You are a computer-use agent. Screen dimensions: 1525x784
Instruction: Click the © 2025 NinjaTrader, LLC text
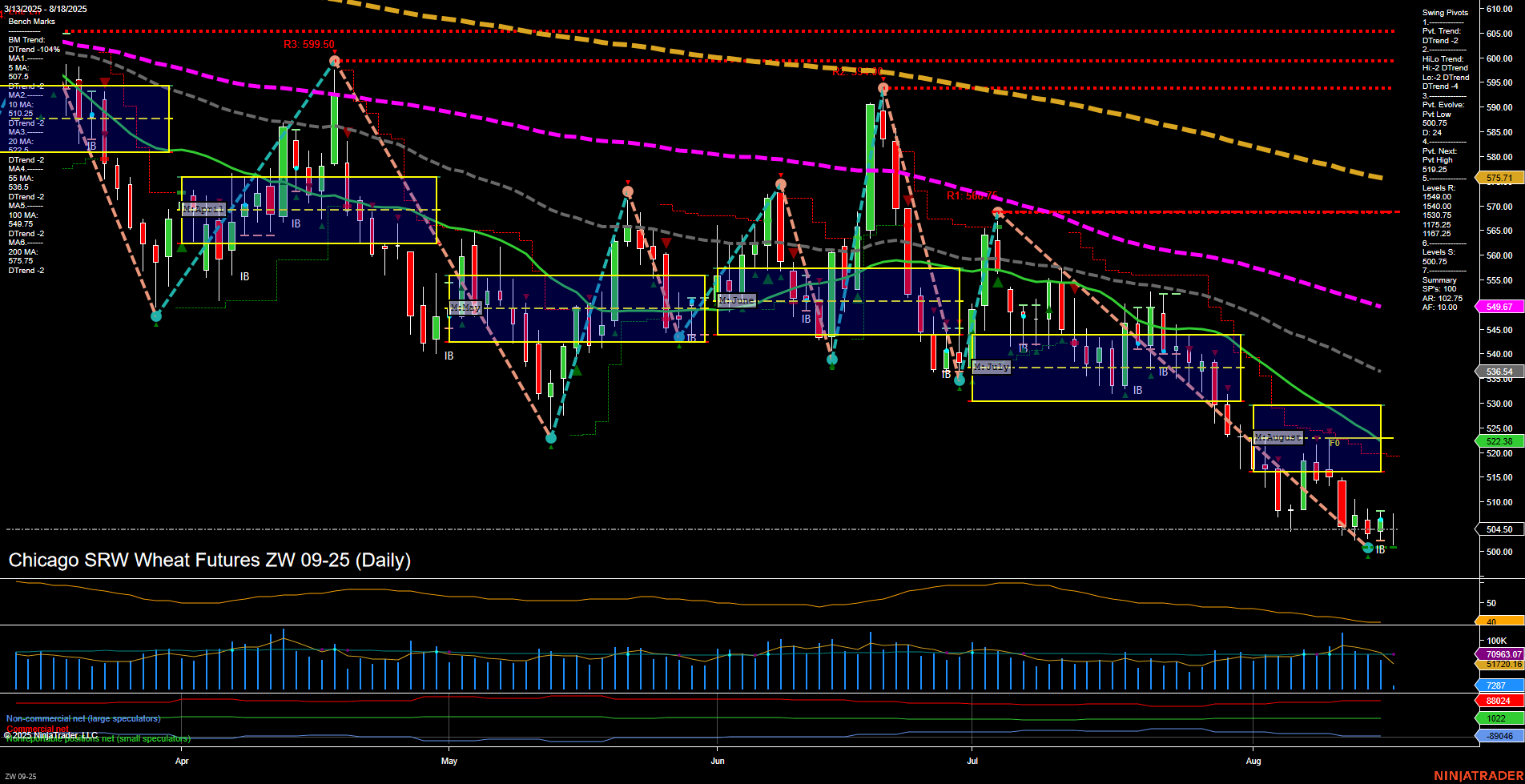coord(51,734)
